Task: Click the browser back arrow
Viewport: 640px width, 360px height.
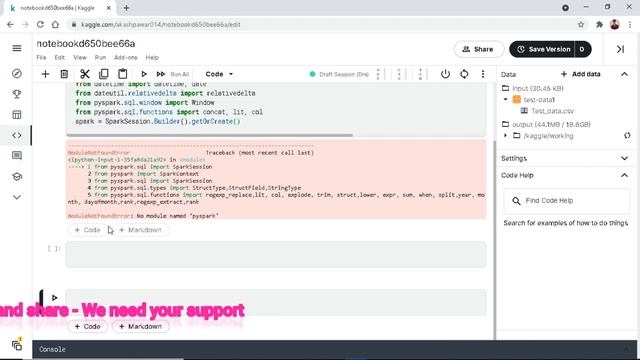Action: pos(10,24)
